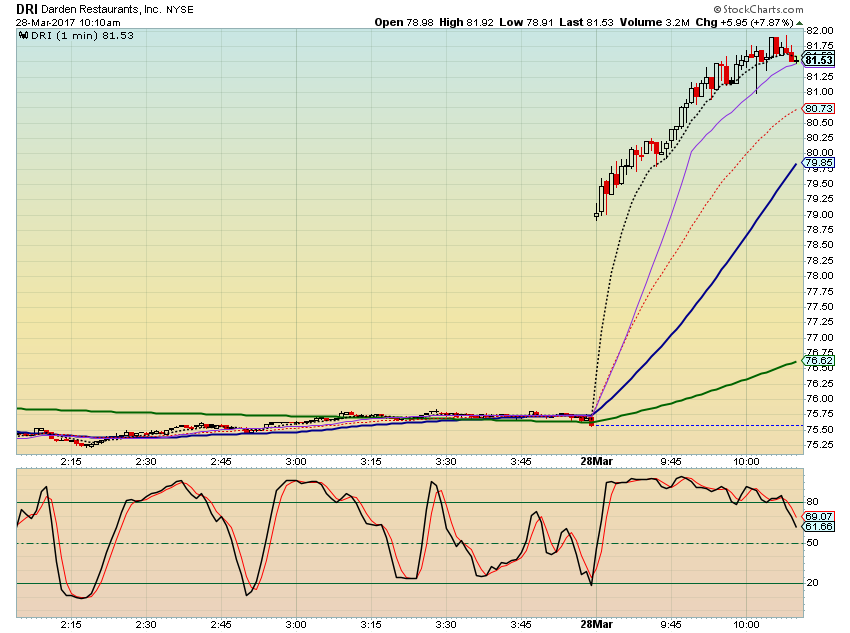
Task: Click the Chg +5.95 (+7.87%) value
Action: pyautogui.click(x=744, y=22)
